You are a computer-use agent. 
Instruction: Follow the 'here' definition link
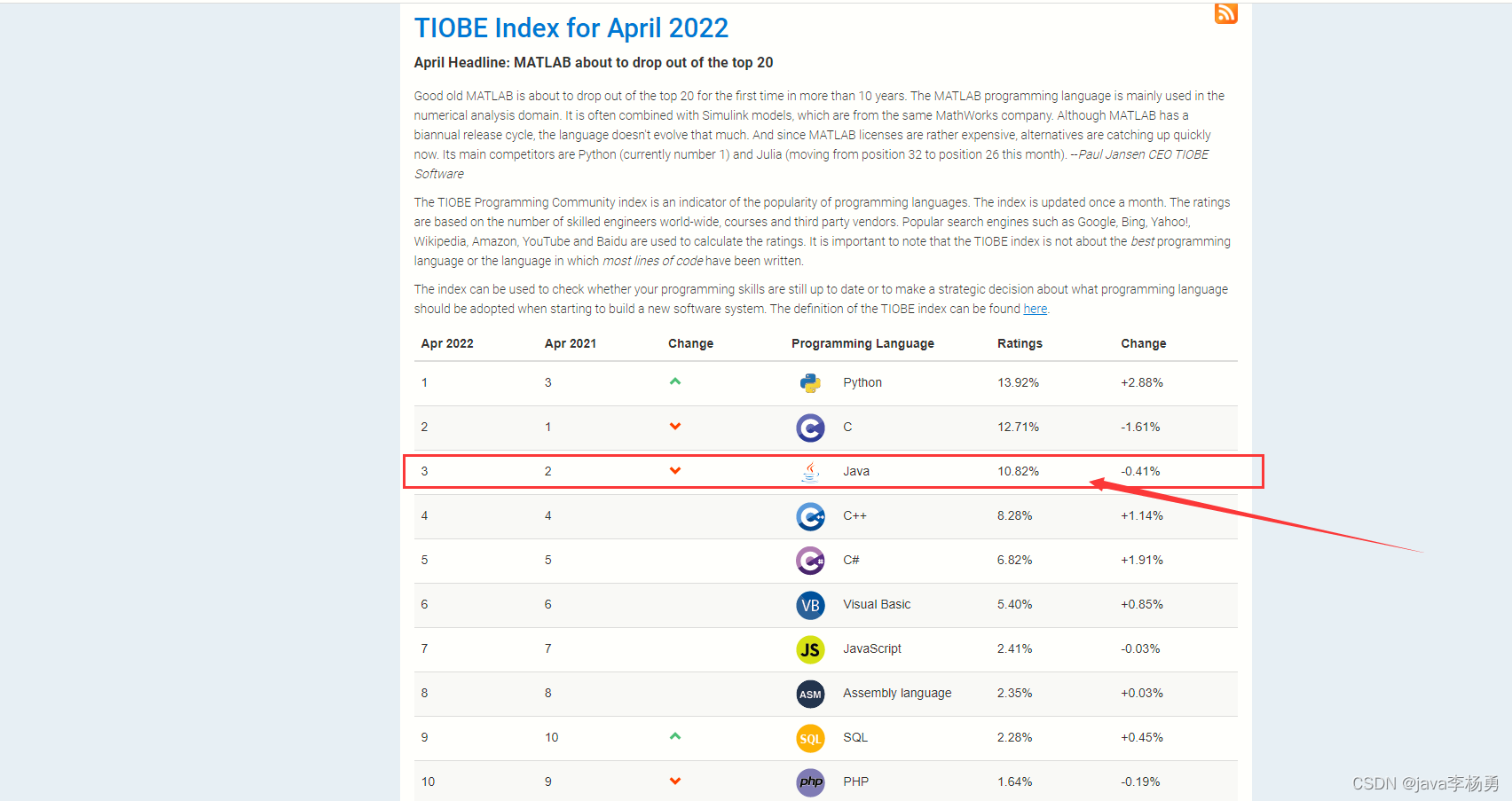coord(1035,309)
